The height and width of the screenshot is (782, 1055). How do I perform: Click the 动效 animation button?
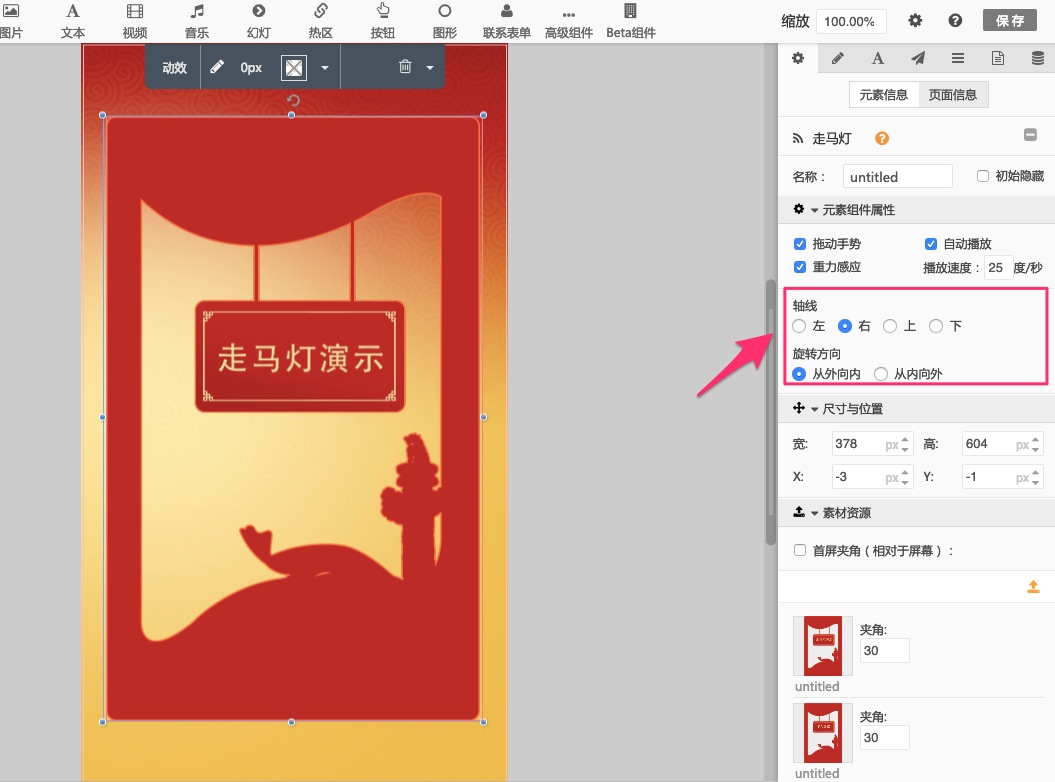coord(174,68)
